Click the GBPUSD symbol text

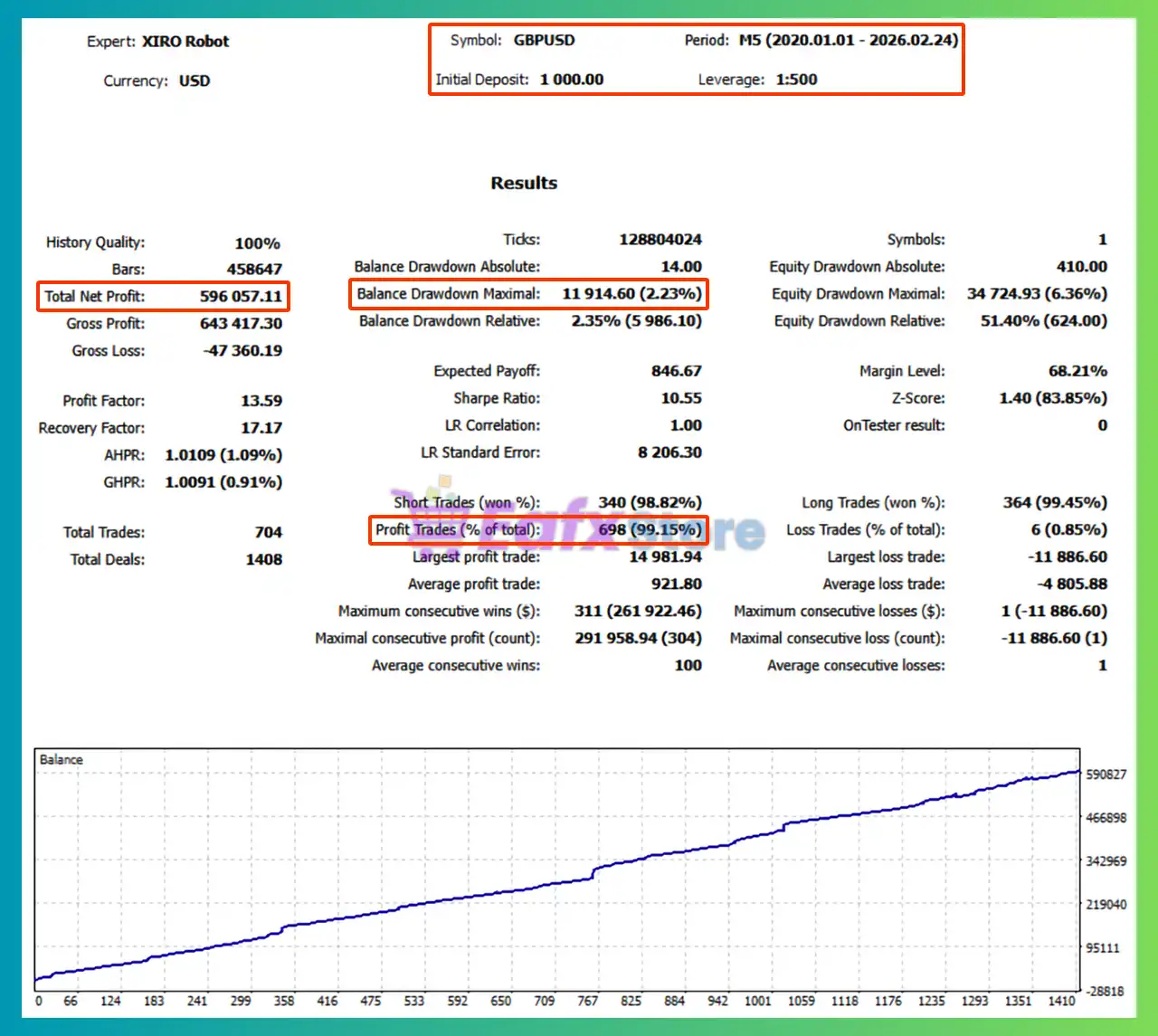[x=544, y=41]
